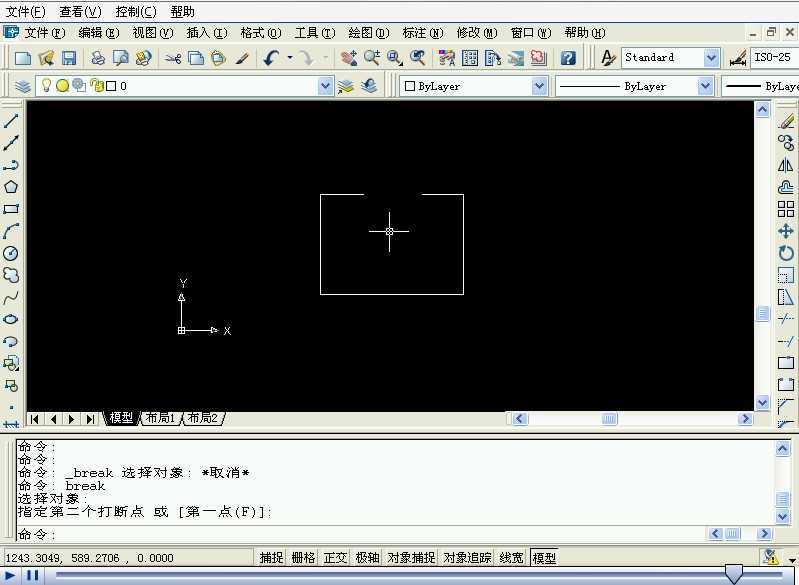Select the Rotate tool
799x585 pixels.
click(786, 253)
